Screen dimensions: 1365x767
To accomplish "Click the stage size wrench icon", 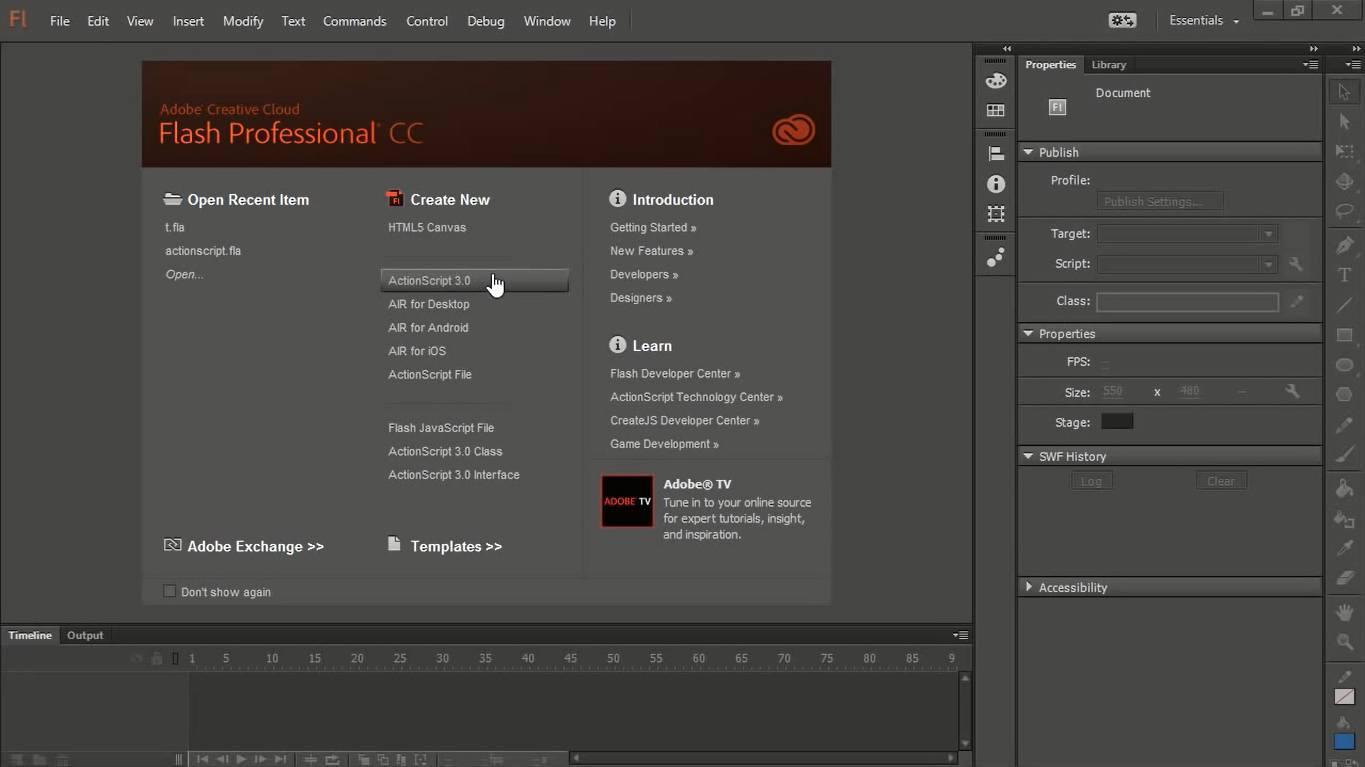I will 1292,392.
